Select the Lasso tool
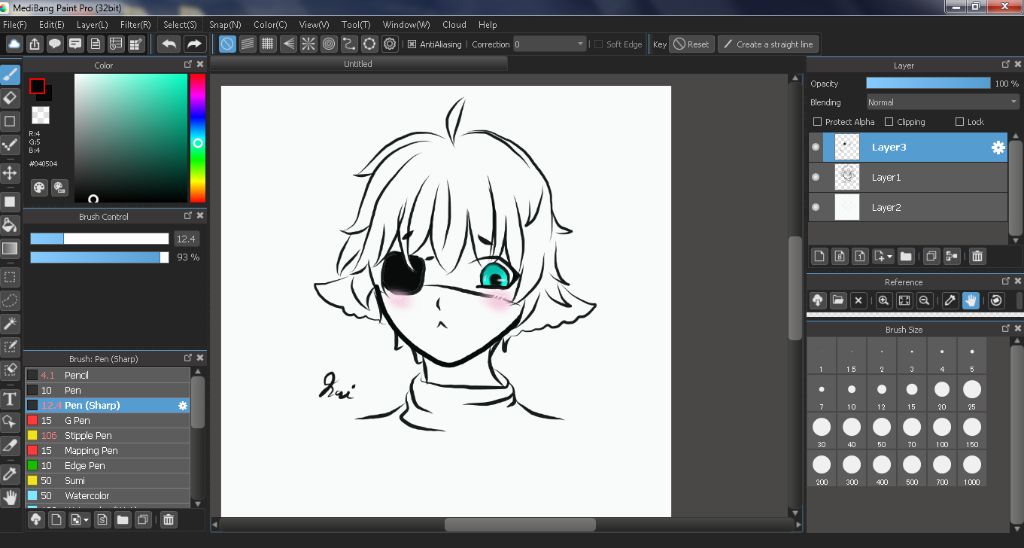This screenshot has width=1024, height=548. coord(10,300)
